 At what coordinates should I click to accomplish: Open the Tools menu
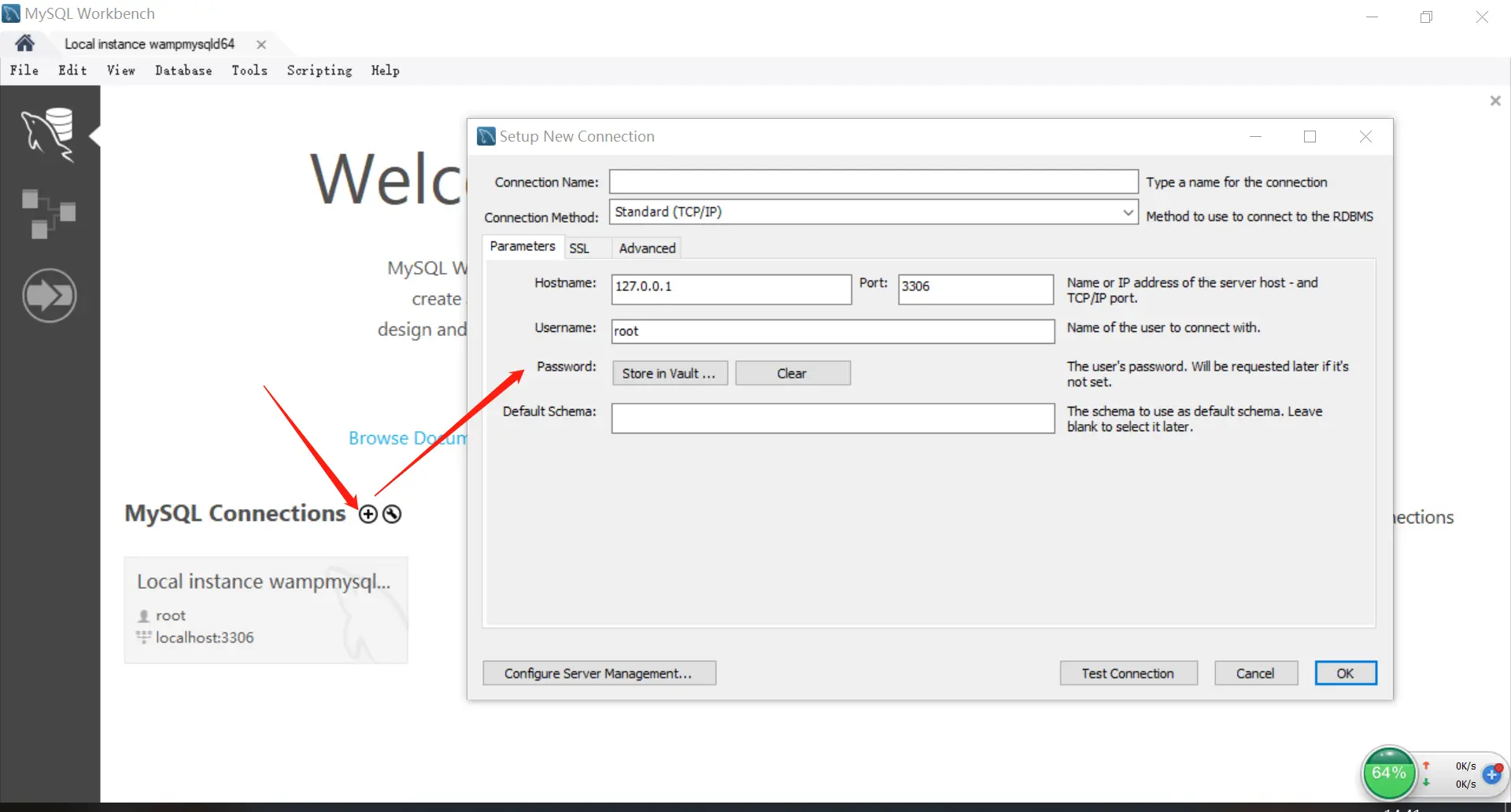[249, 70]
